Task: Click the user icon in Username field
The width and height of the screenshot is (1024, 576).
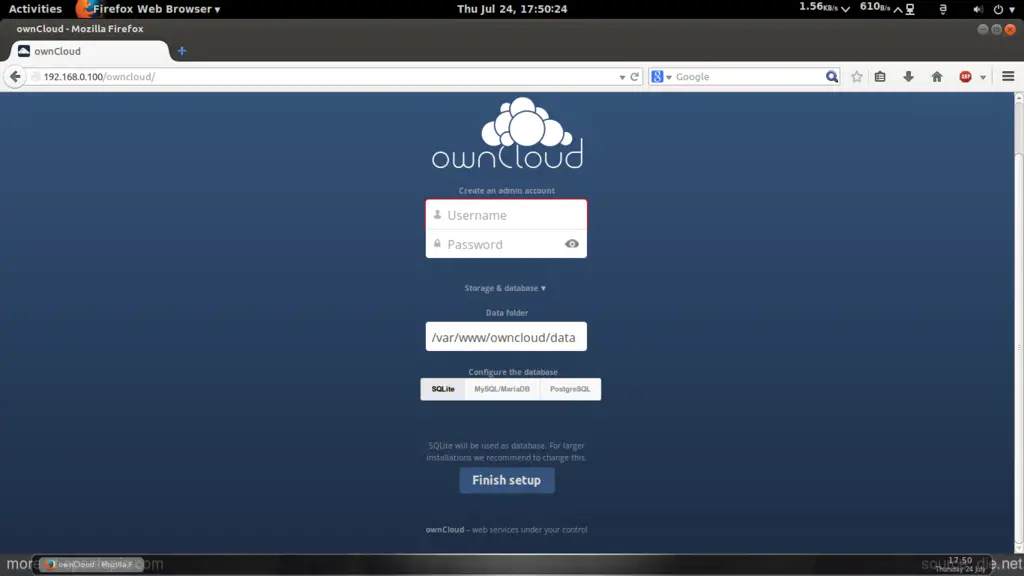Action: (x=437, y=214)
